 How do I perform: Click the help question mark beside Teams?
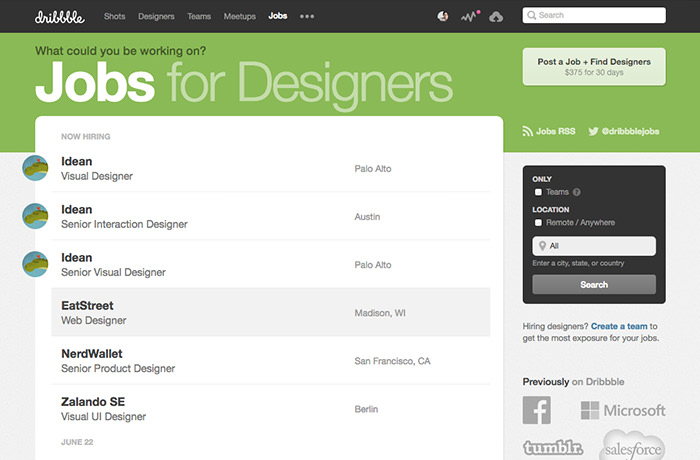(576, 192)
